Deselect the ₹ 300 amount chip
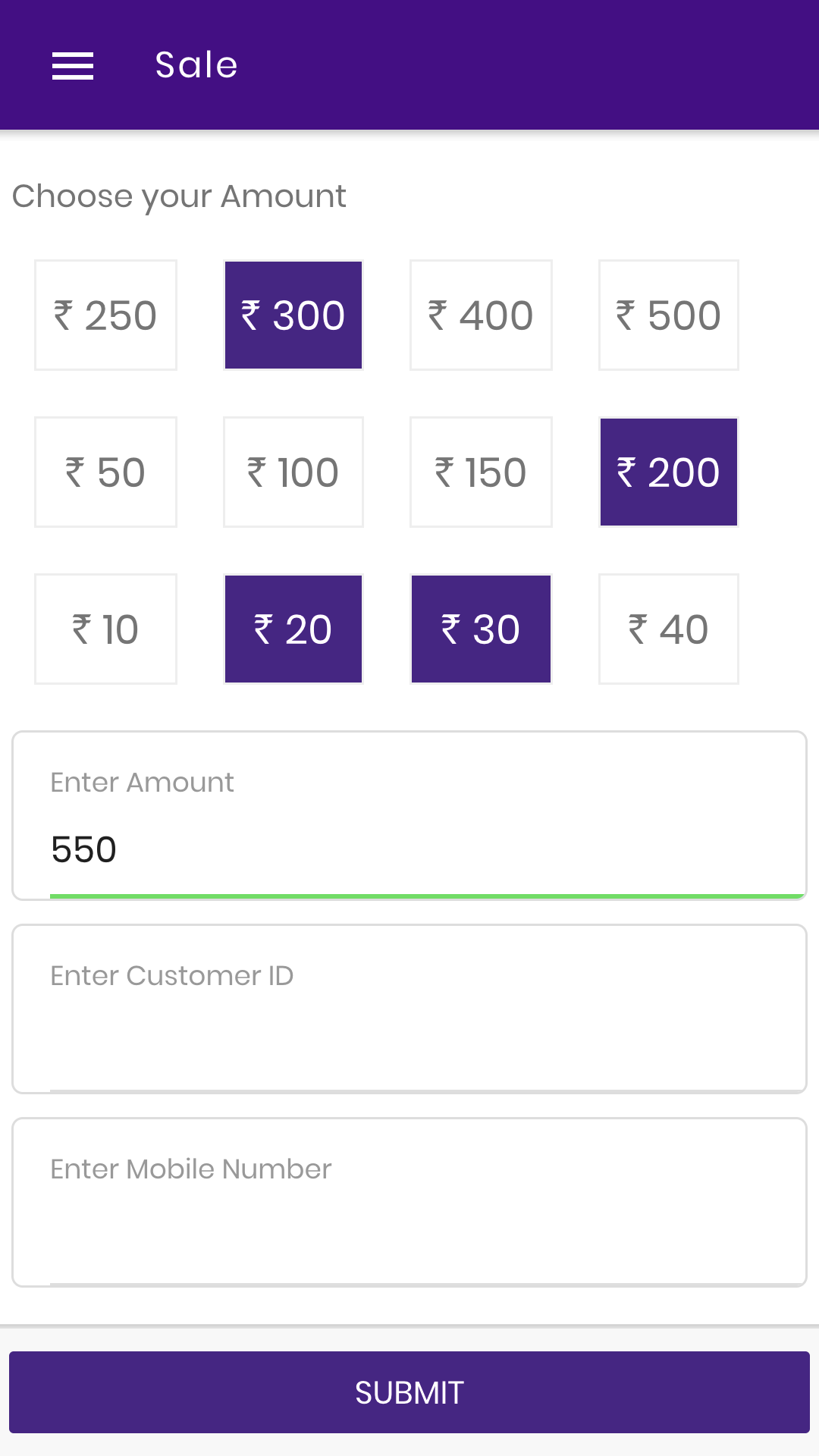 [293, 315]
